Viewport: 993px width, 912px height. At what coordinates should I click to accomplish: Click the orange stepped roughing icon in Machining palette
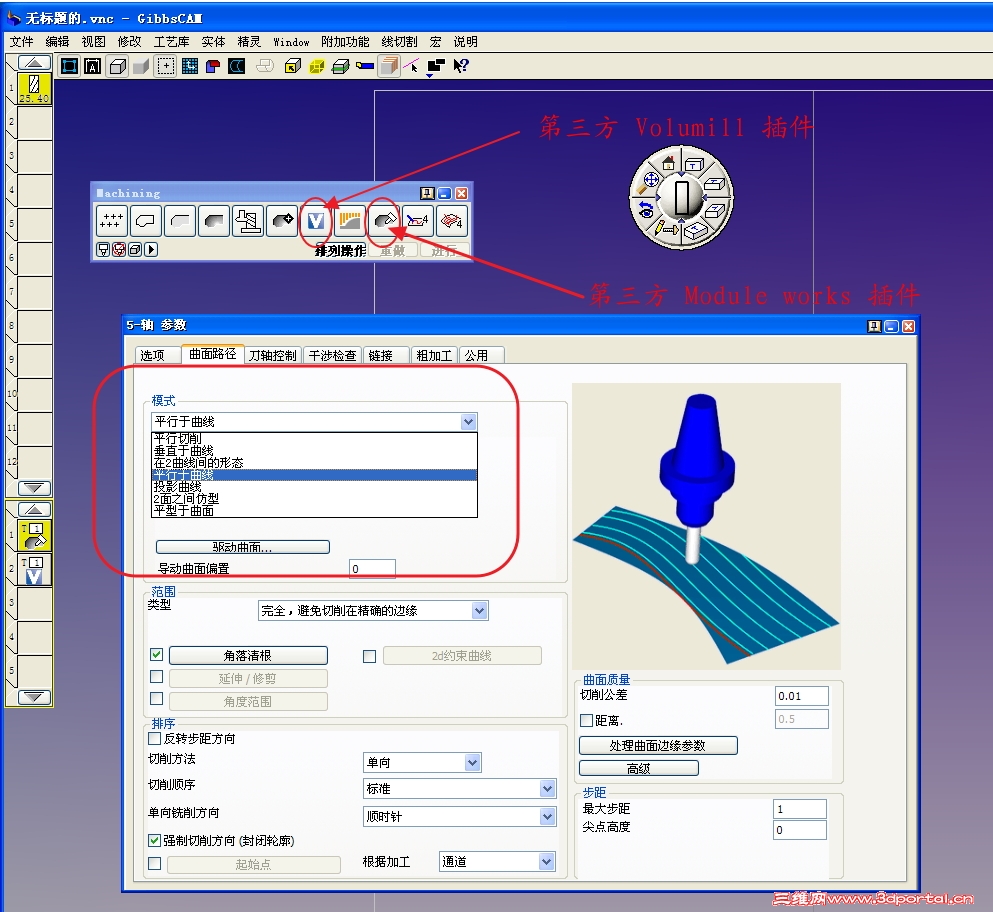point(350,221)
